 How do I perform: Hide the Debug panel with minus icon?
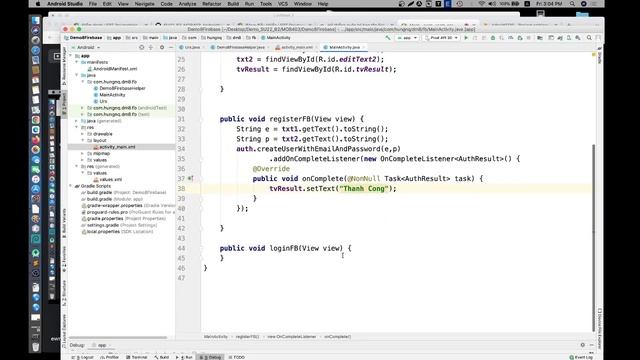point(591,345)
